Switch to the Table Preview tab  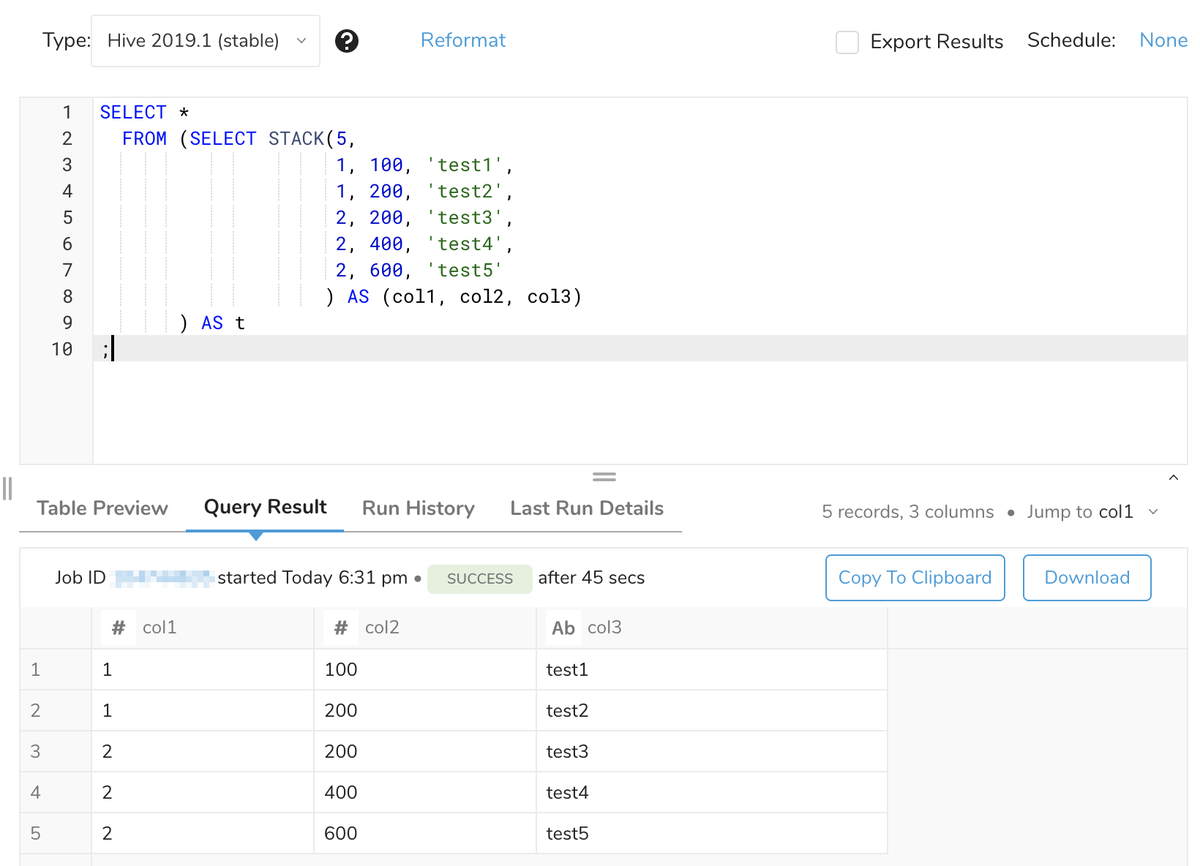pos(100,508)
